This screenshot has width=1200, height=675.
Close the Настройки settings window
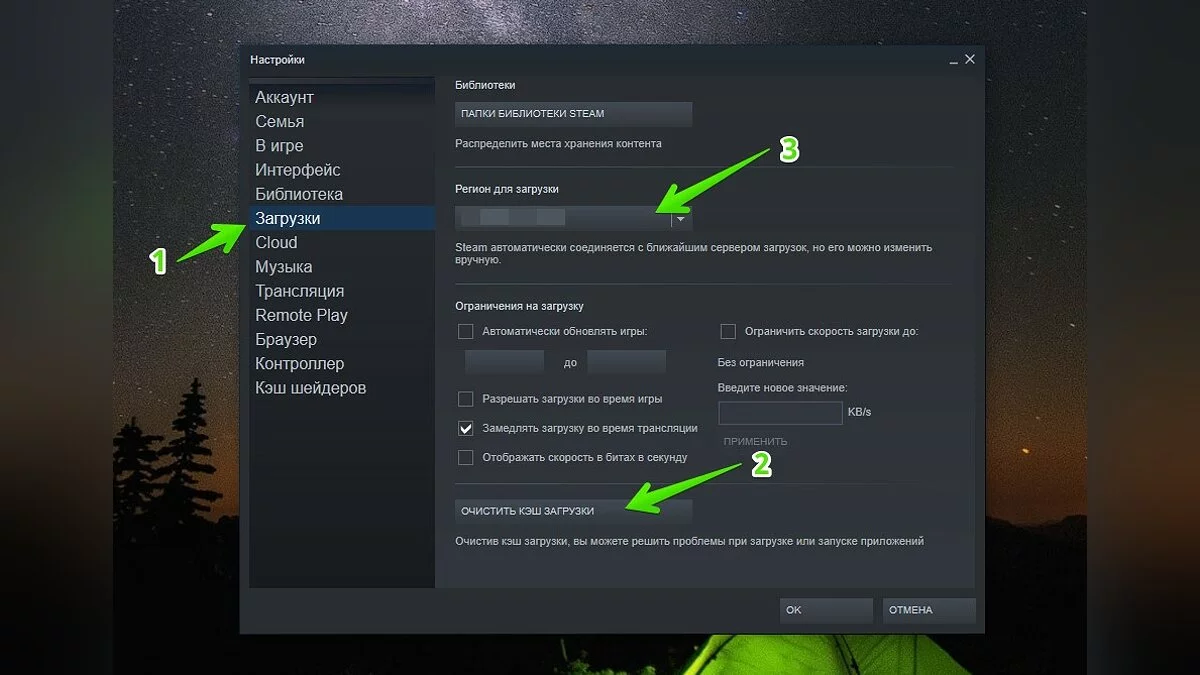coord(969,60)
